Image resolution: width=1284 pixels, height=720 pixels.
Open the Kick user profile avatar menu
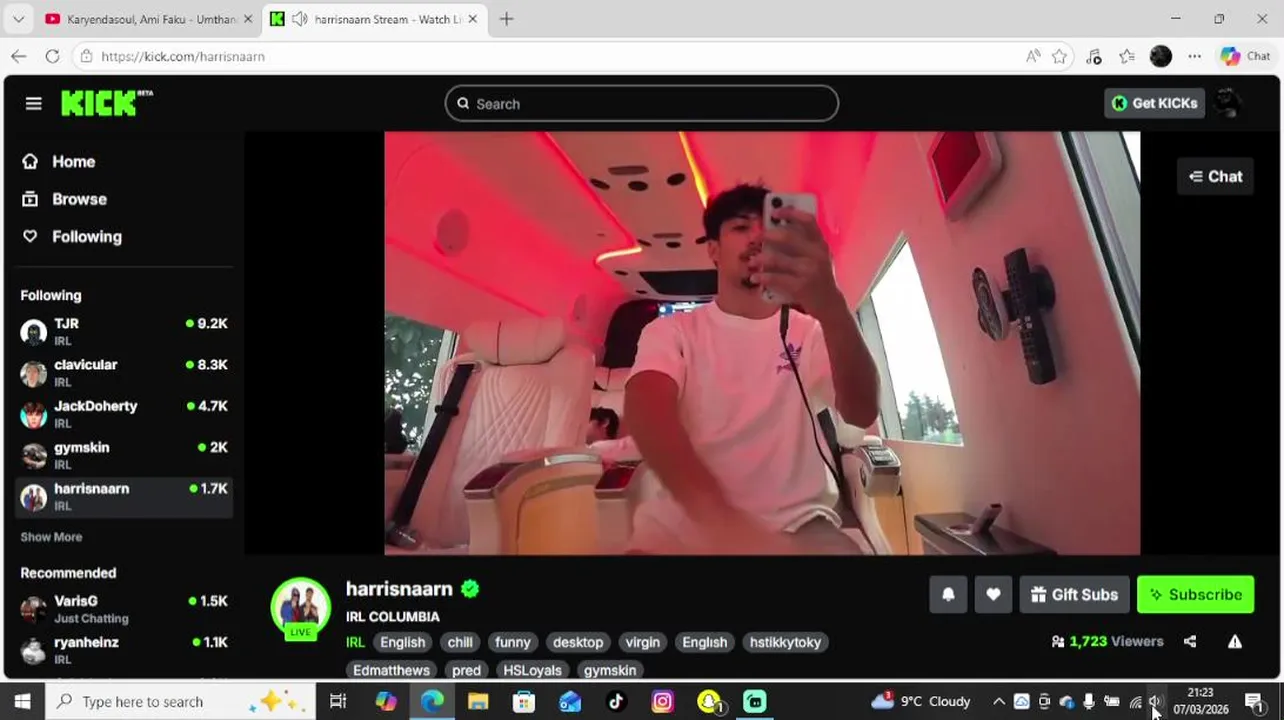1227,103
